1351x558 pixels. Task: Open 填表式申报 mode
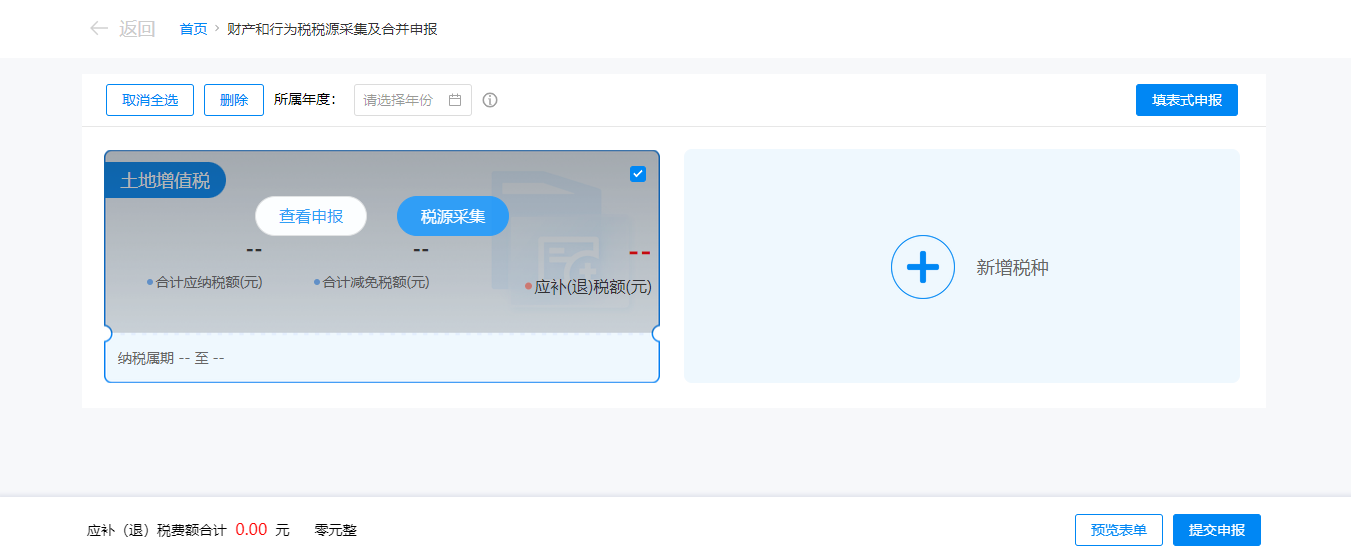[1186, 100]
